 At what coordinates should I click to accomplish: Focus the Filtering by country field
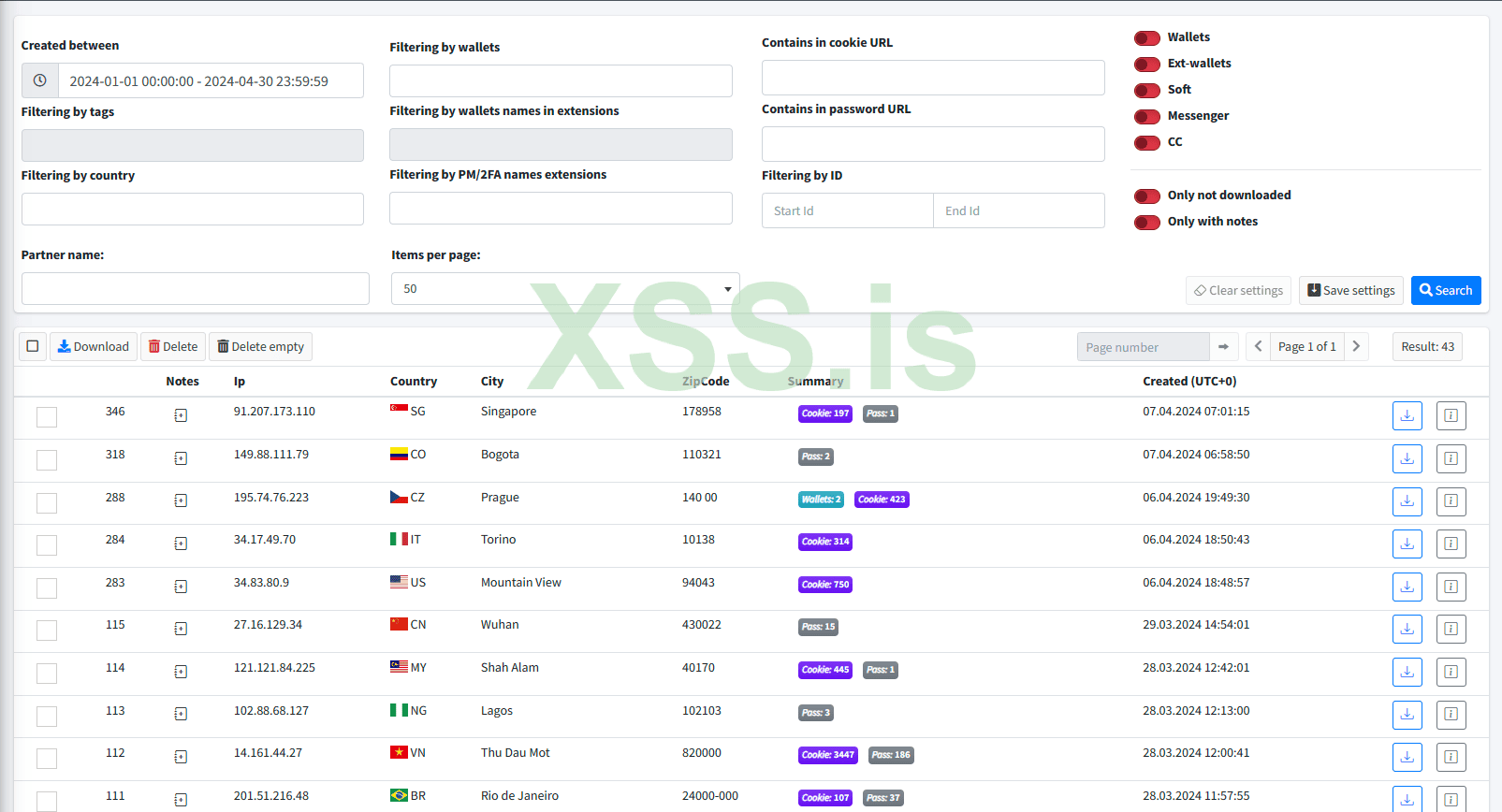point(193,209)
